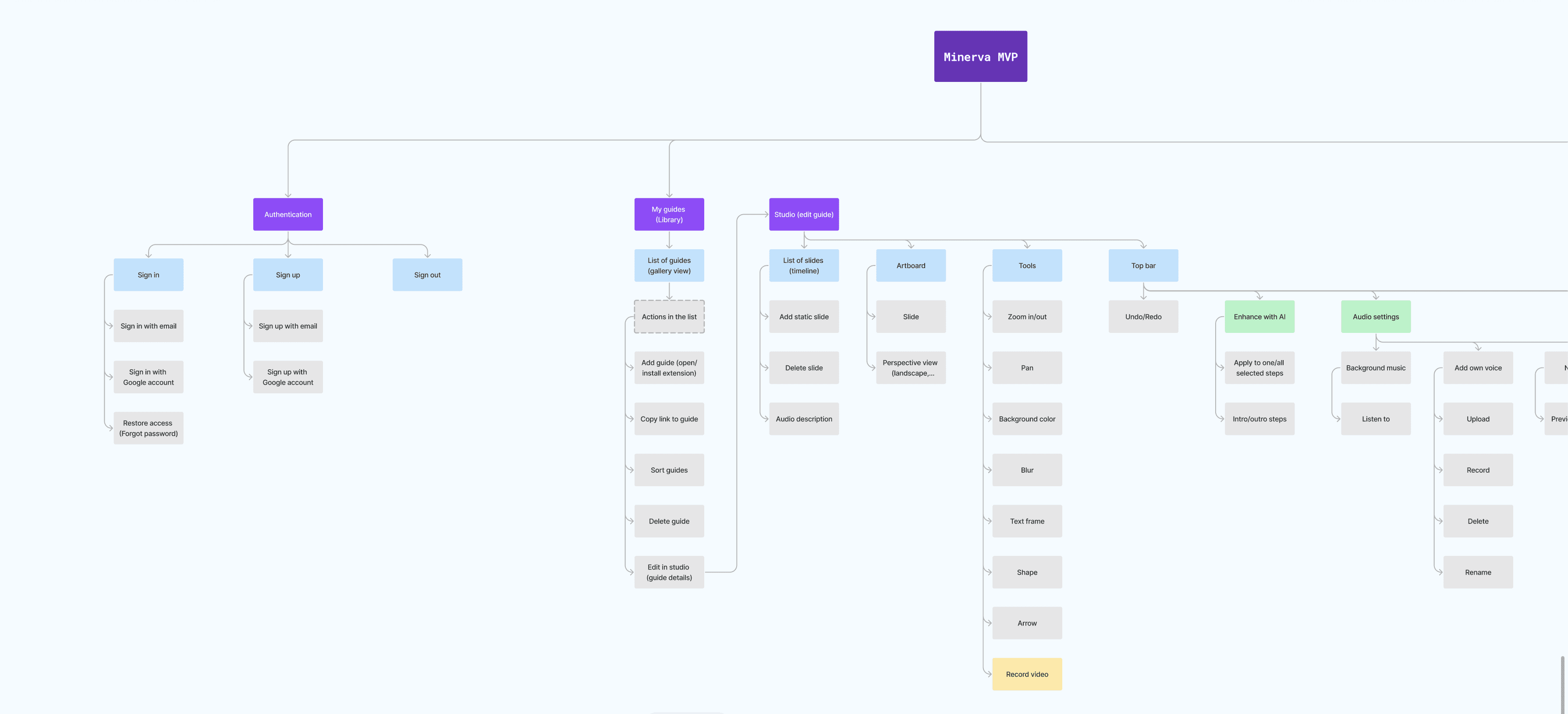Click the Sign out node
The height and width of the screenshot is (714, 1568).
point(427,275)
